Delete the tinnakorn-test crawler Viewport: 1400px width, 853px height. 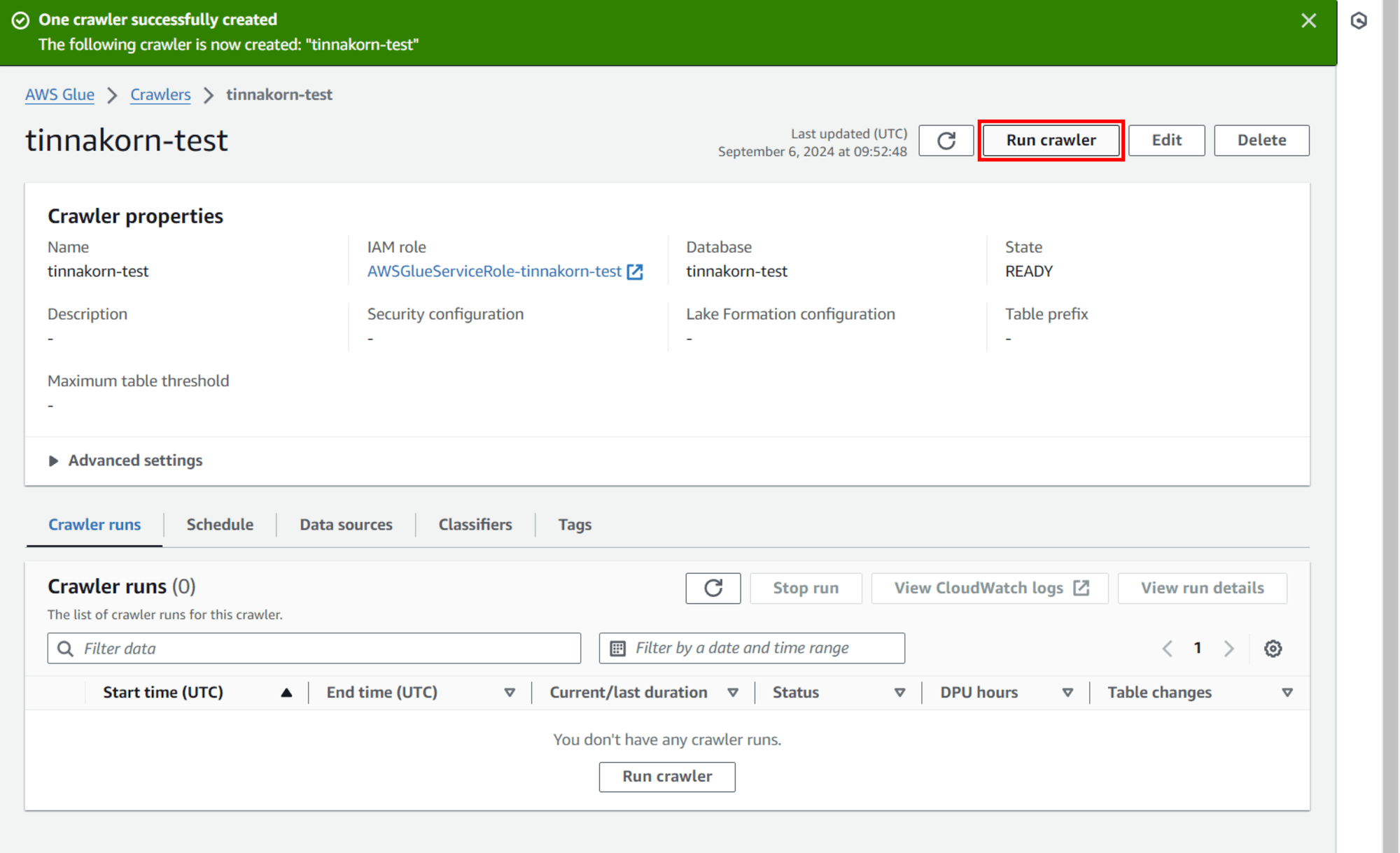click(x=1261, y=140)
